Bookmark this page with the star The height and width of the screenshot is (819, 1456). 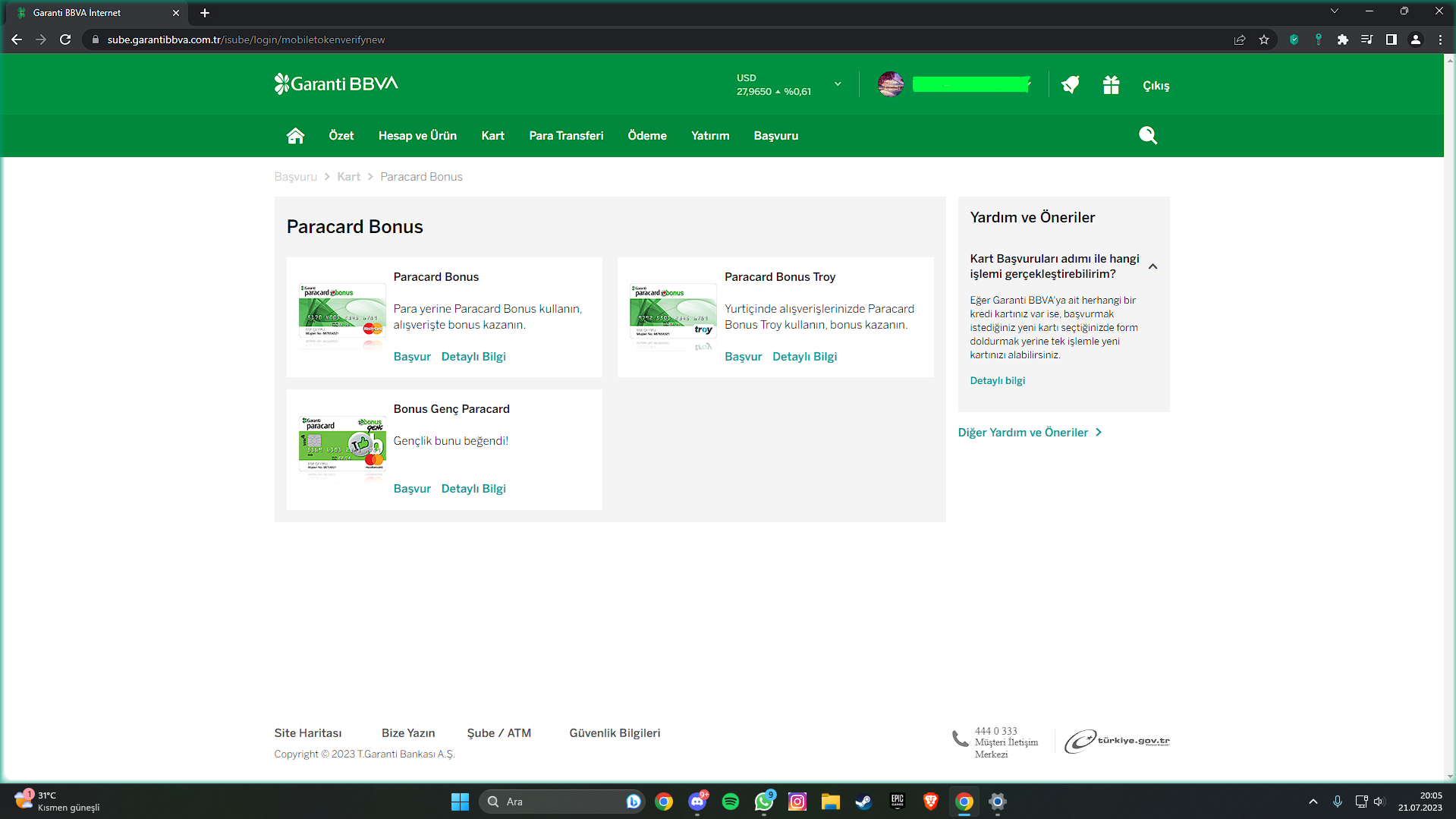point(1264,39)
